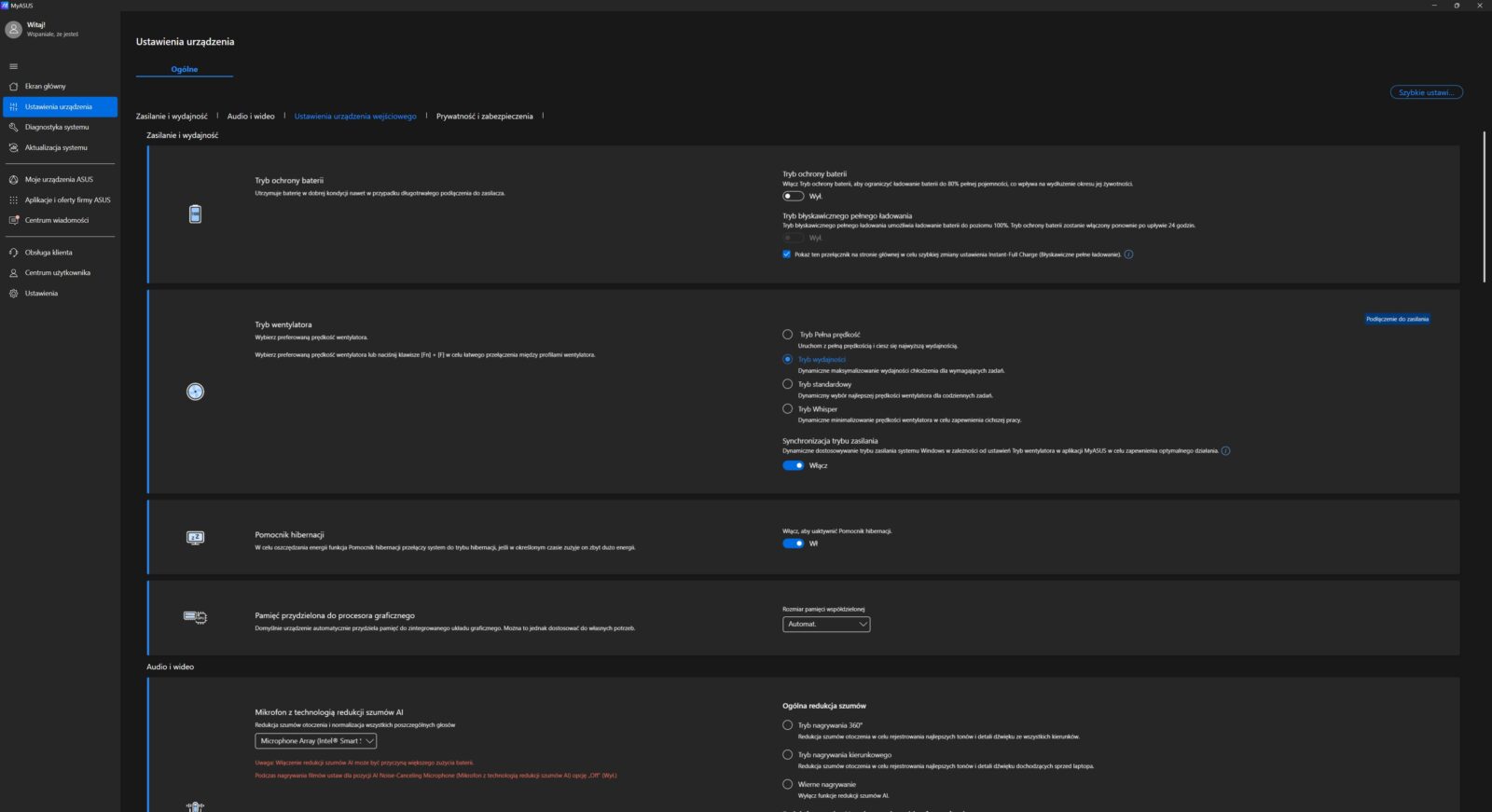The width and height of the screenshot is (1492, 812).
Task: Expand Rozmiar pamięci współdzielonej dropdown
Action: tap(826, 625)
